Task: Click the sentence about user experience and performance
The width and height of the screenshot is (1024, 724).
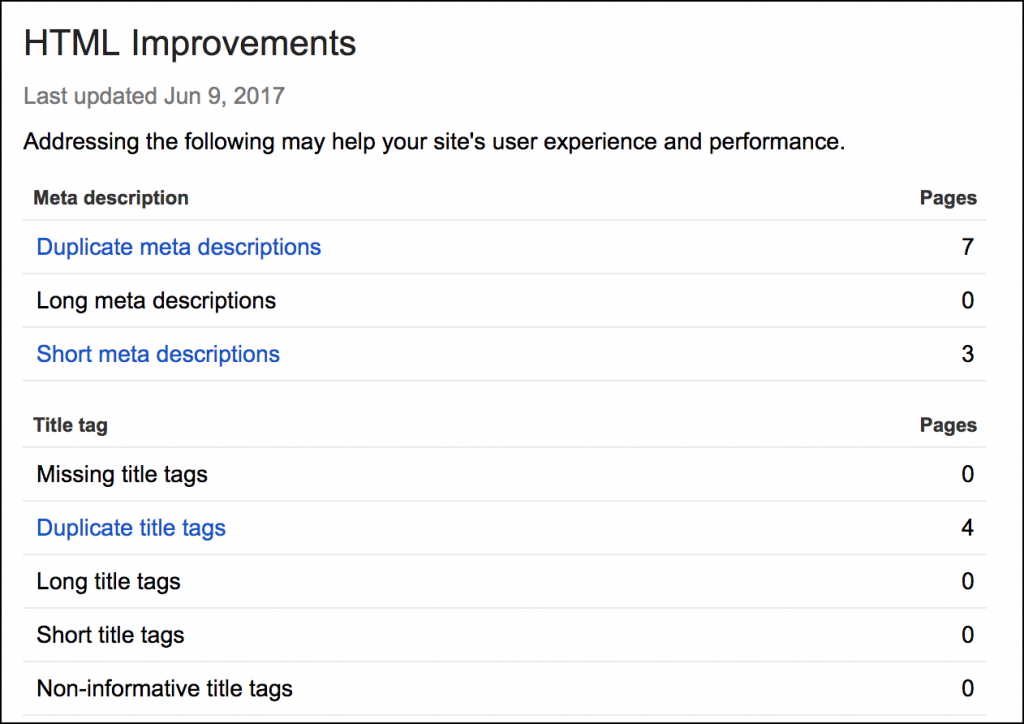Action: [x=434, y=142]
